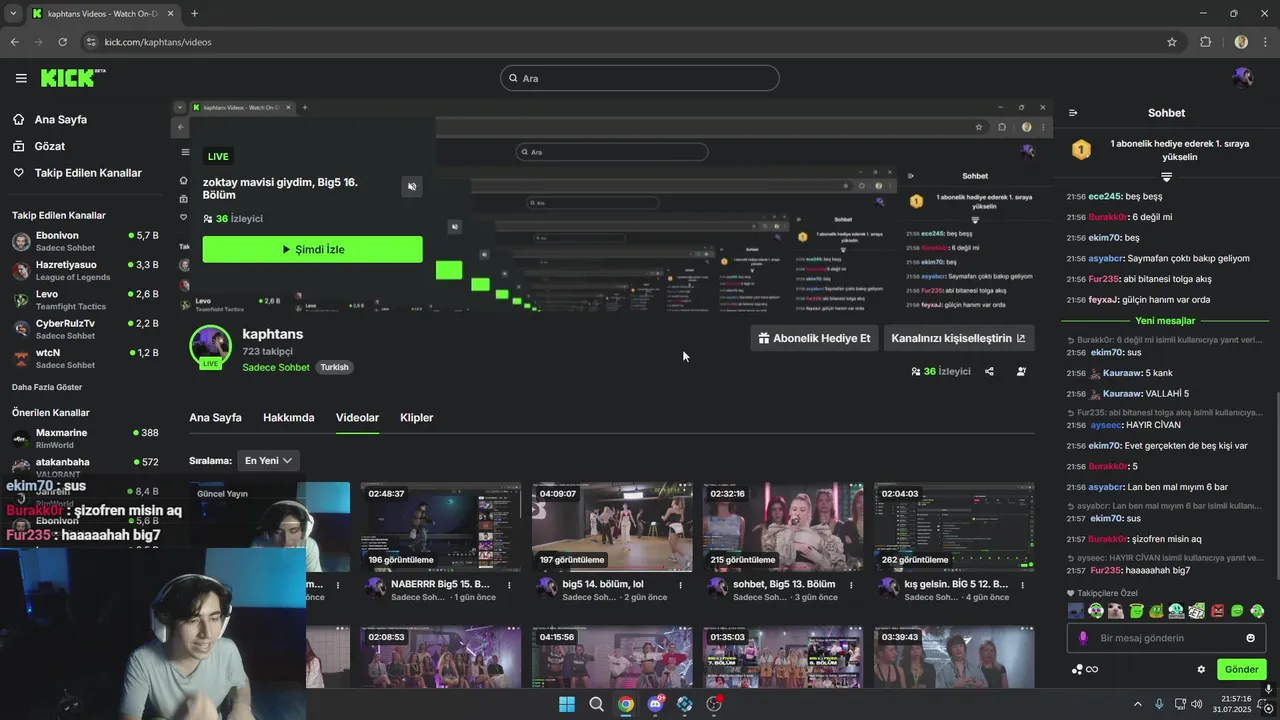
Task: Send the chat message with Gönder
Action: tap(1241, 669)
